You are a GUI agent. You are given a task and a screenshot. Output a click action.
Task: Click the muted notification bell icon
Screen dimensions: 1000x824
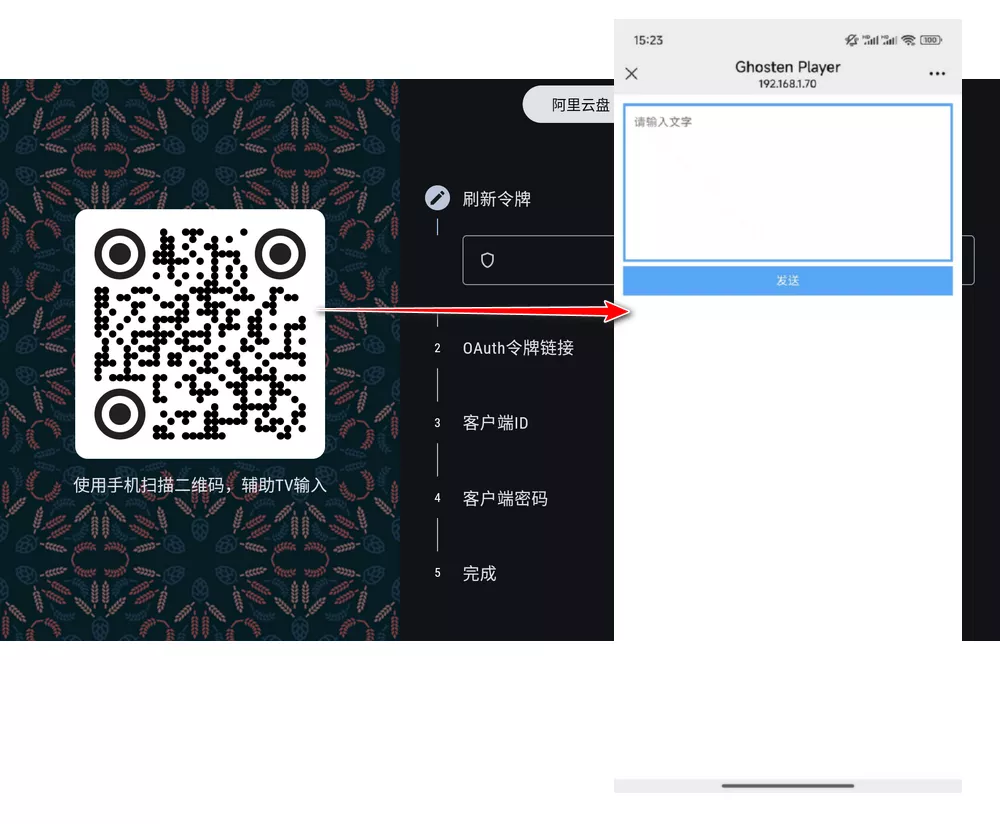click(x=851, y=40)
